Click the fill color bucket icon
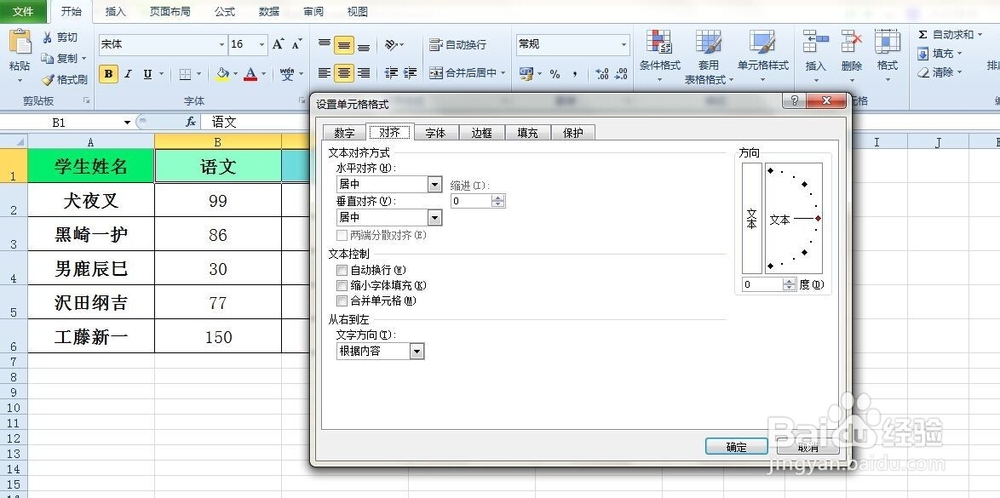Viewport: 1000px width, 498px height. click(x=222, y=74)
